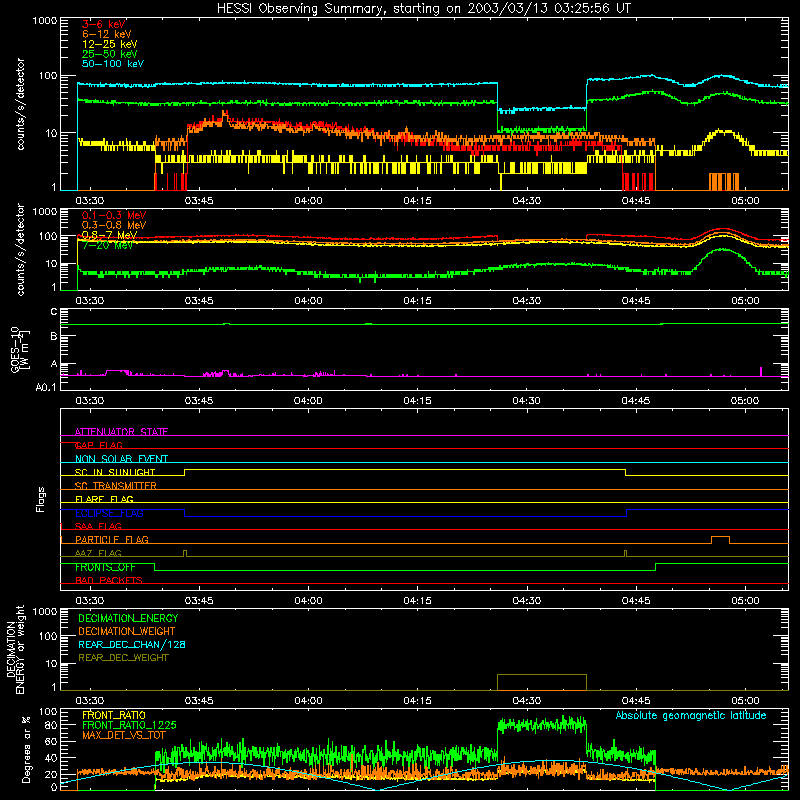800x800 pixels.
Task: Click the MAX_DET_VS_TOT legend entry
Action: pyautogui.click(x=123, y=735)
